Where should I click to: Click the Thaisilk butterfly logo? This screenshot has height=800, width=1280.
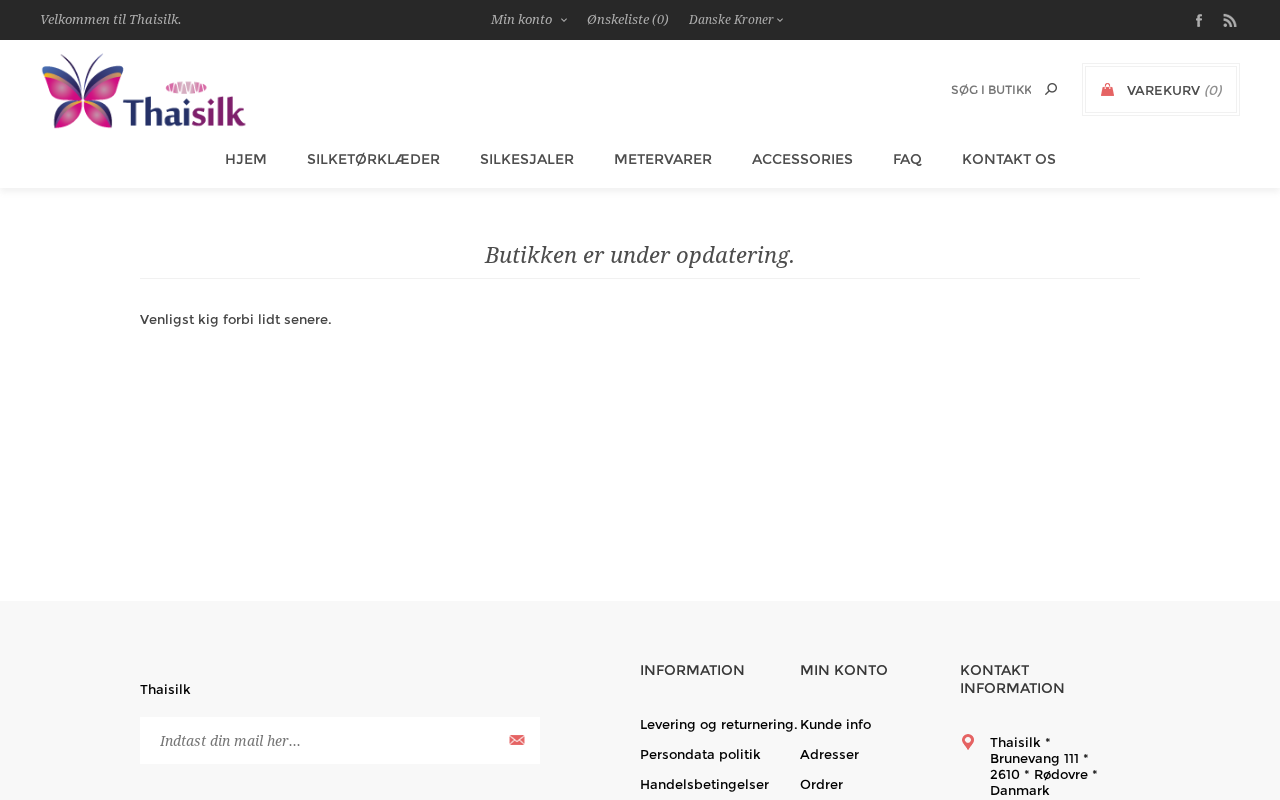pyautogui.click(x=144, y=91)
